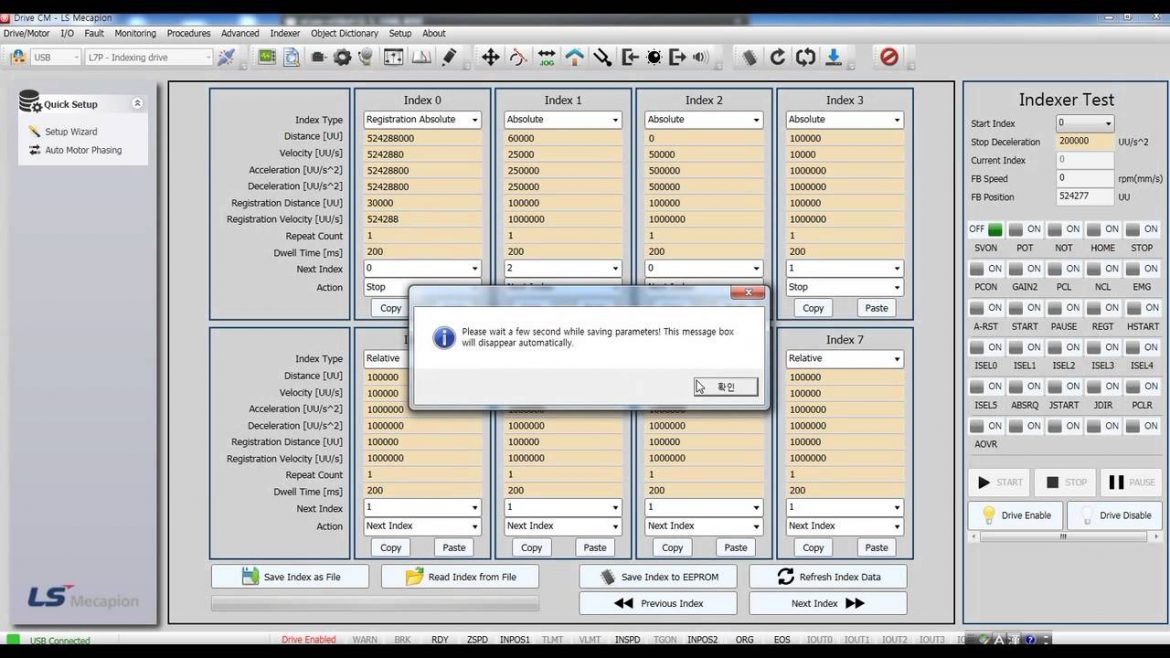Click the wrench tool icon

[x=602, y=57]
